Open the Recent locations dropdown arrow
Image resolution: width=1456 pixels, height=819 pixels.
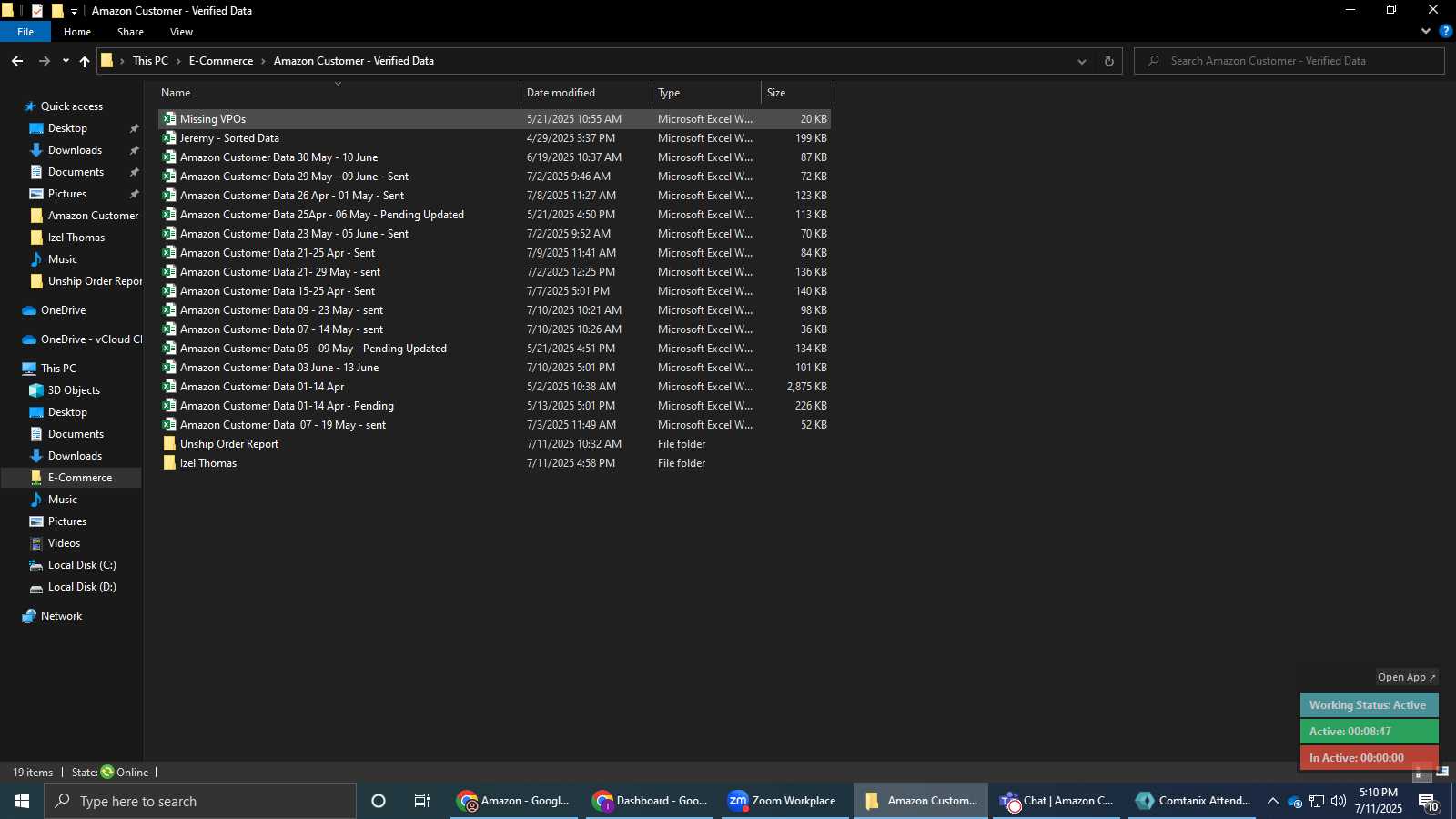[x=66, y=61]
